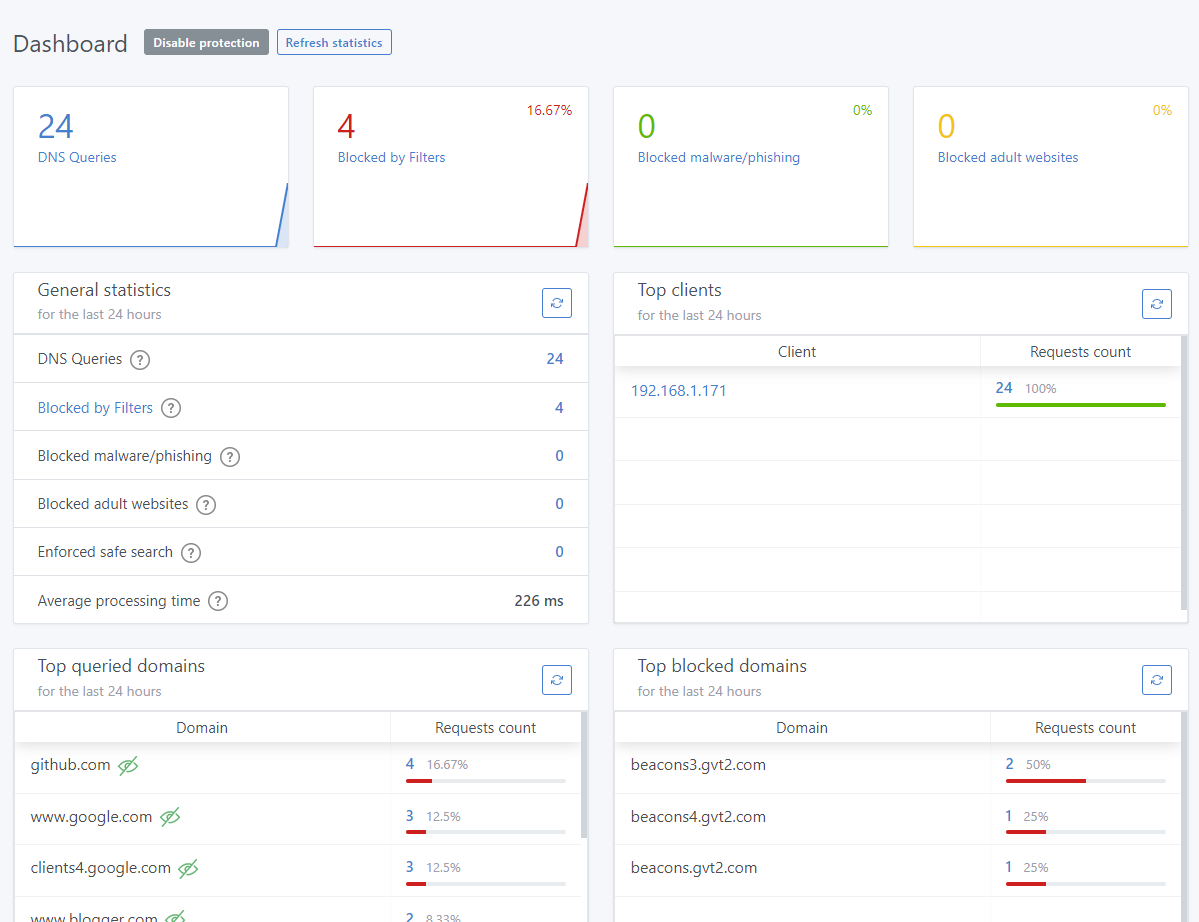Open help icon beside Blocked adult websites
This screenshot has width=1199, height=922.
coord(206,505)
